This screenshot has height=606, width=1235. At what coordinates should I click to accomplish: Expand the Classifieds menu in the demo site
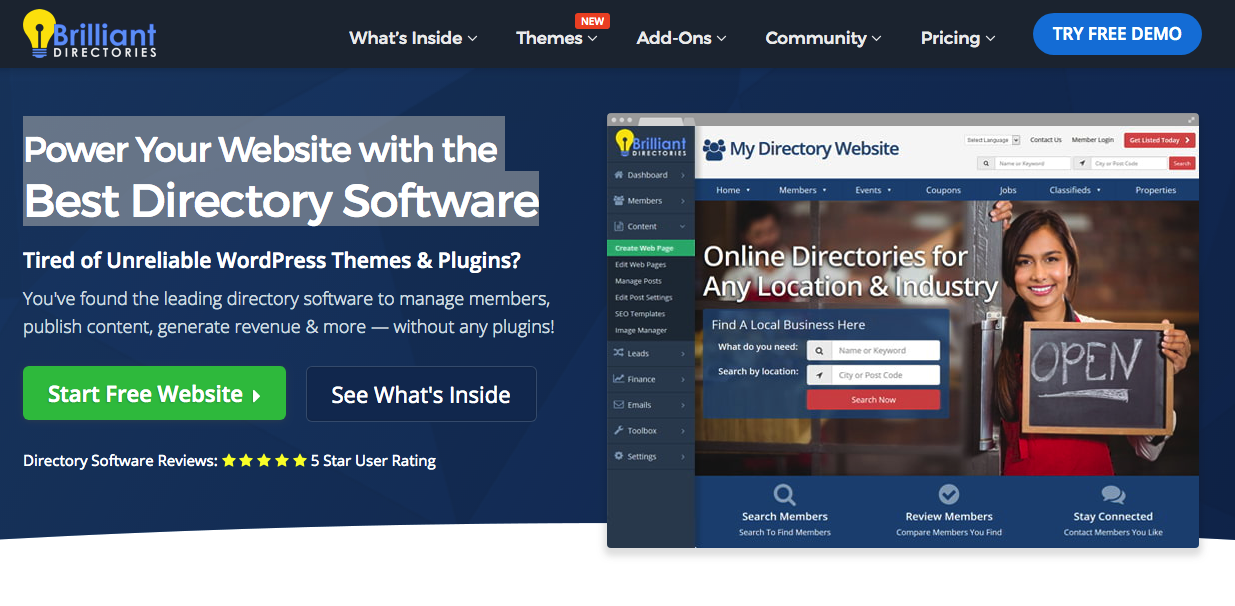tap(1073, 189)
